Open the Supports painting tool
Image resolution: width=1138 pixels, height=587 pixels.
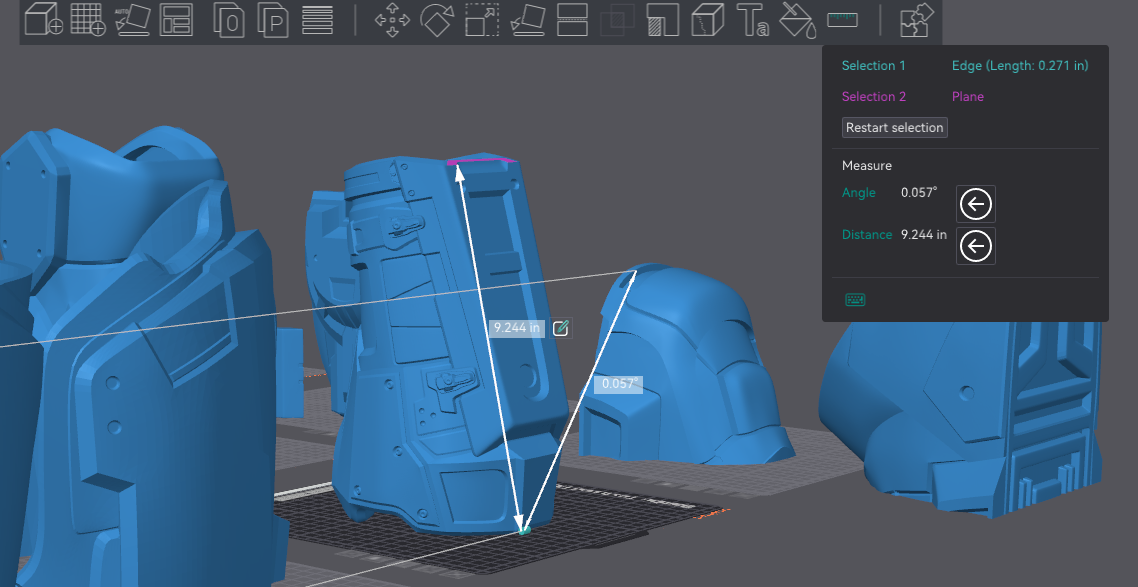[x=663, y=20]
